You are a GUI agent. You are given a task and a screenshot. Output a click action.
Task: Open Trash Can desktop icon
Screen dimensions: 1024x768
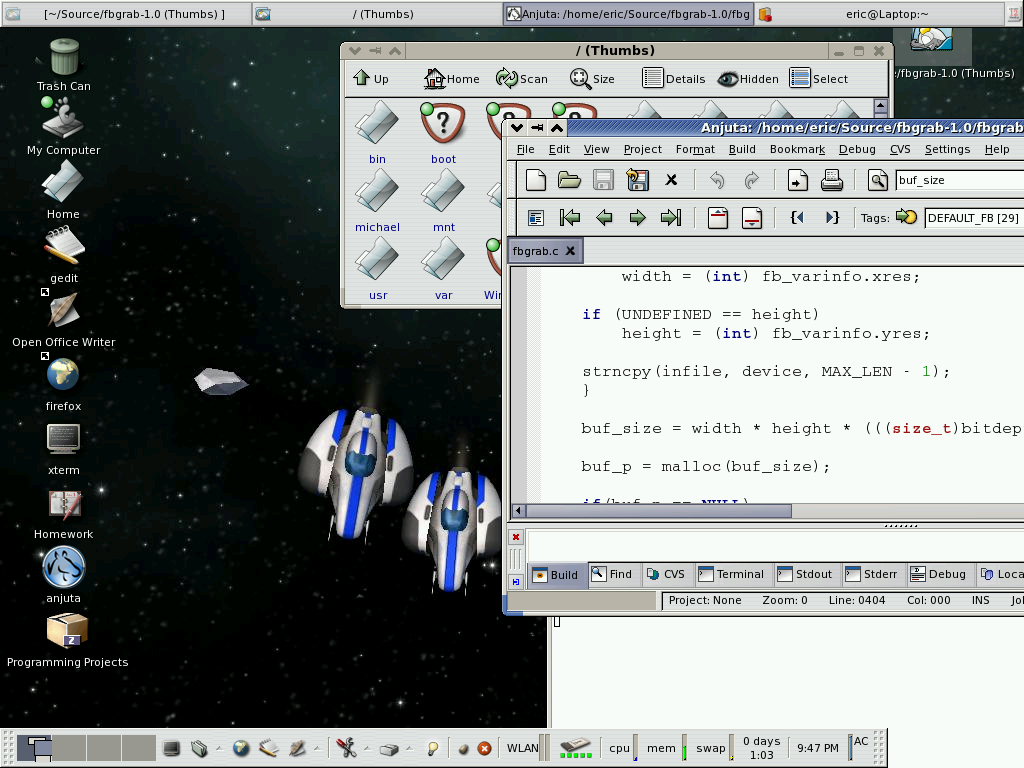click(63, 64)
